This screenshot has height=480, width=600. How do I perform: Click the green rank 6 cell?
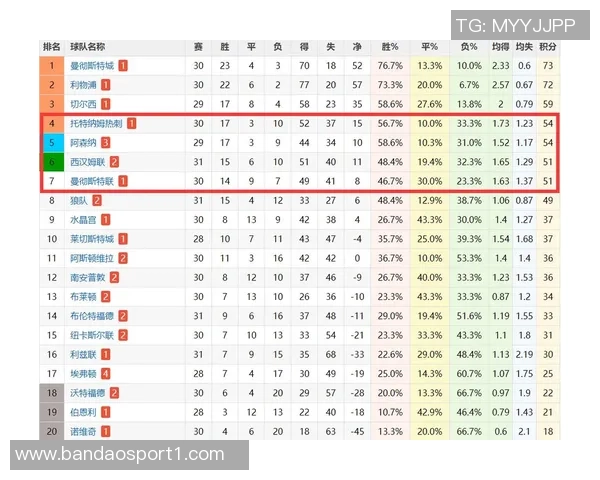52,162
